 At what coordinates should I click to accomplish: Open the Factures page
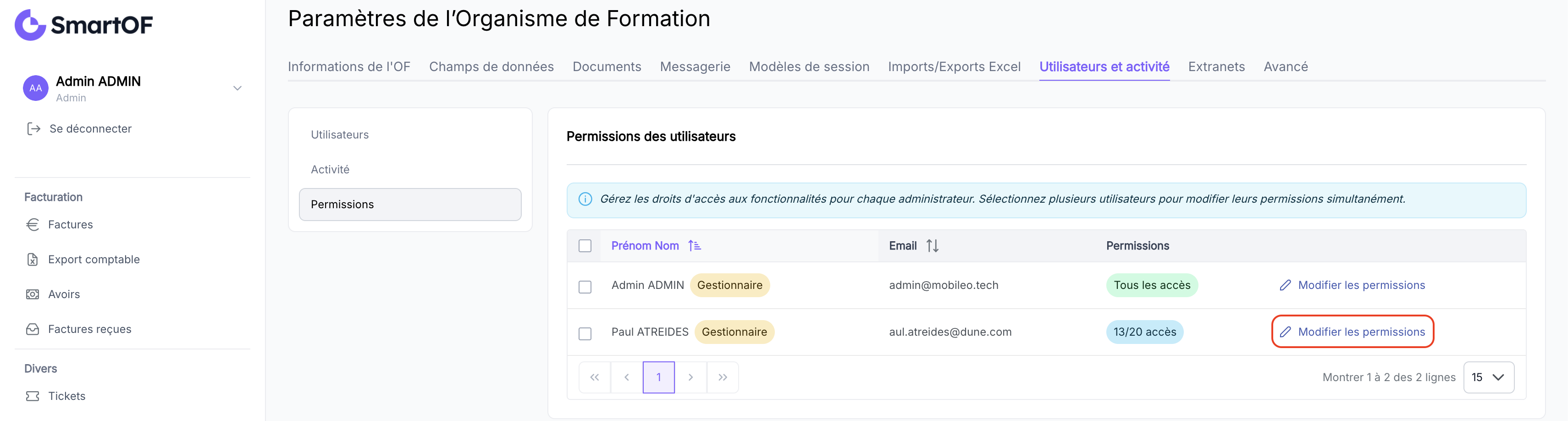click(x=71, y=225)
